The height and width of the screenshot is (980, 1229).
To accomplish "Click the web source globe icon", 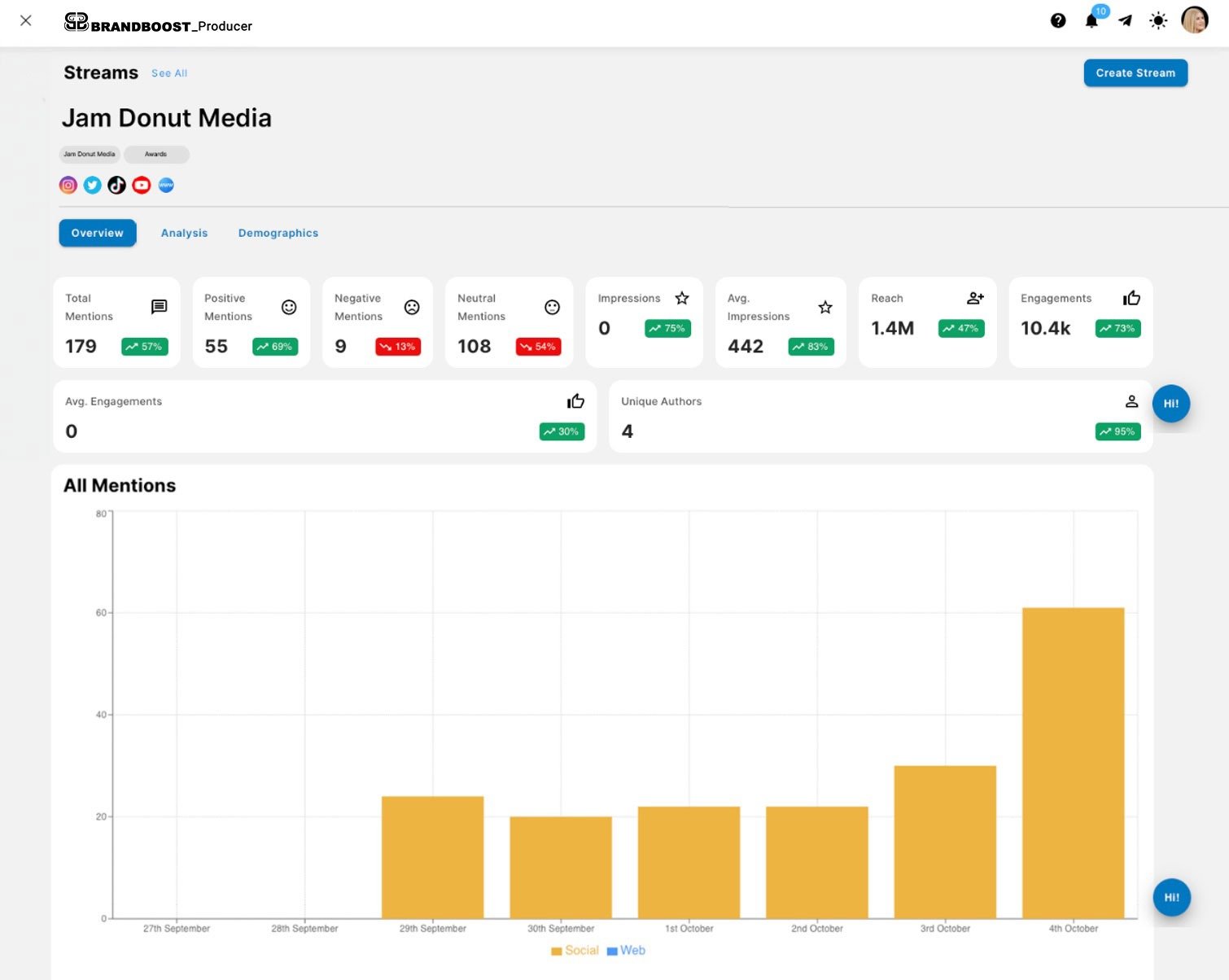I will pyautogui.click(x=166, y=186).
